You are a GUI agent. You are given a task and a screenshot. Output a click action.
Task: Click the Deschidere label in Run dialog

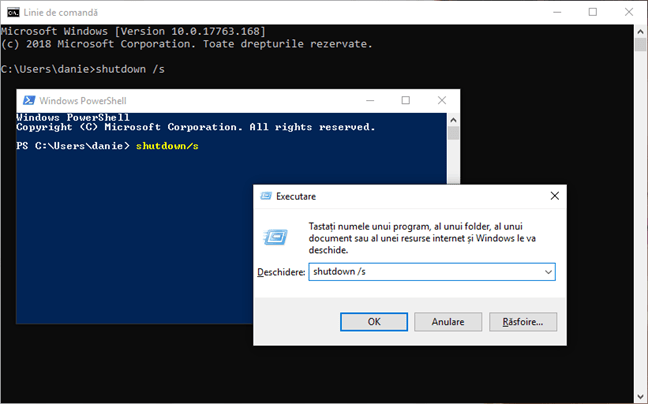[281, 272]
